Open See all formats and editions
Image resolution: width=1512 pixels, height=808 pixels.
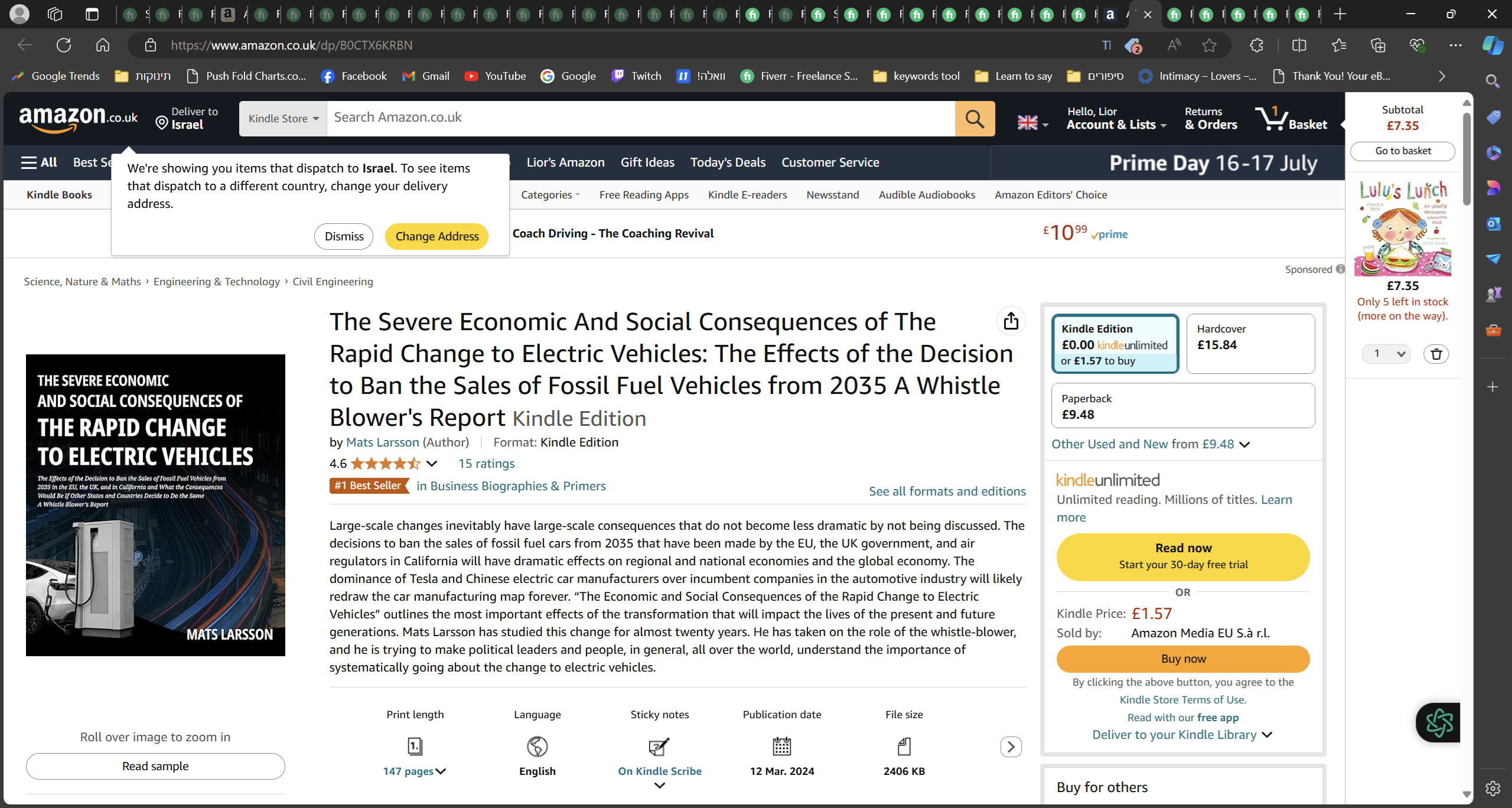(x=947, y=491)
